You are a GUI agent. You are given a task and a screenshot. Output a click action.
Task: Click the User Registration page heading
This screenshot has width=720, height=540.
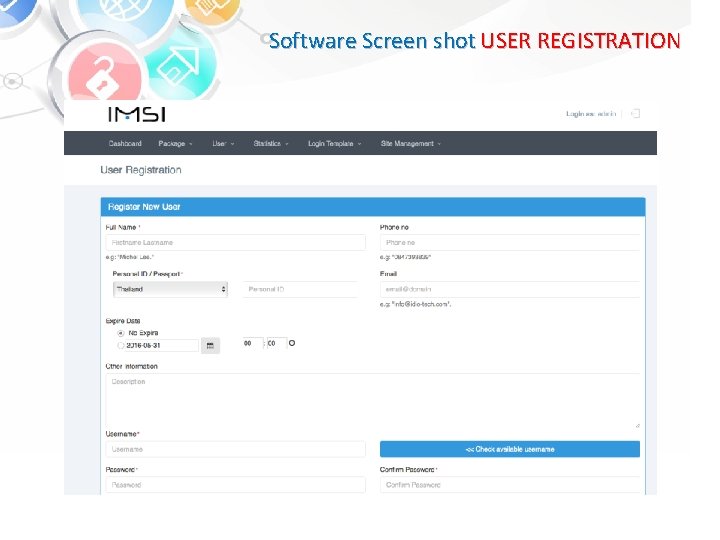(x=141, y=170)
